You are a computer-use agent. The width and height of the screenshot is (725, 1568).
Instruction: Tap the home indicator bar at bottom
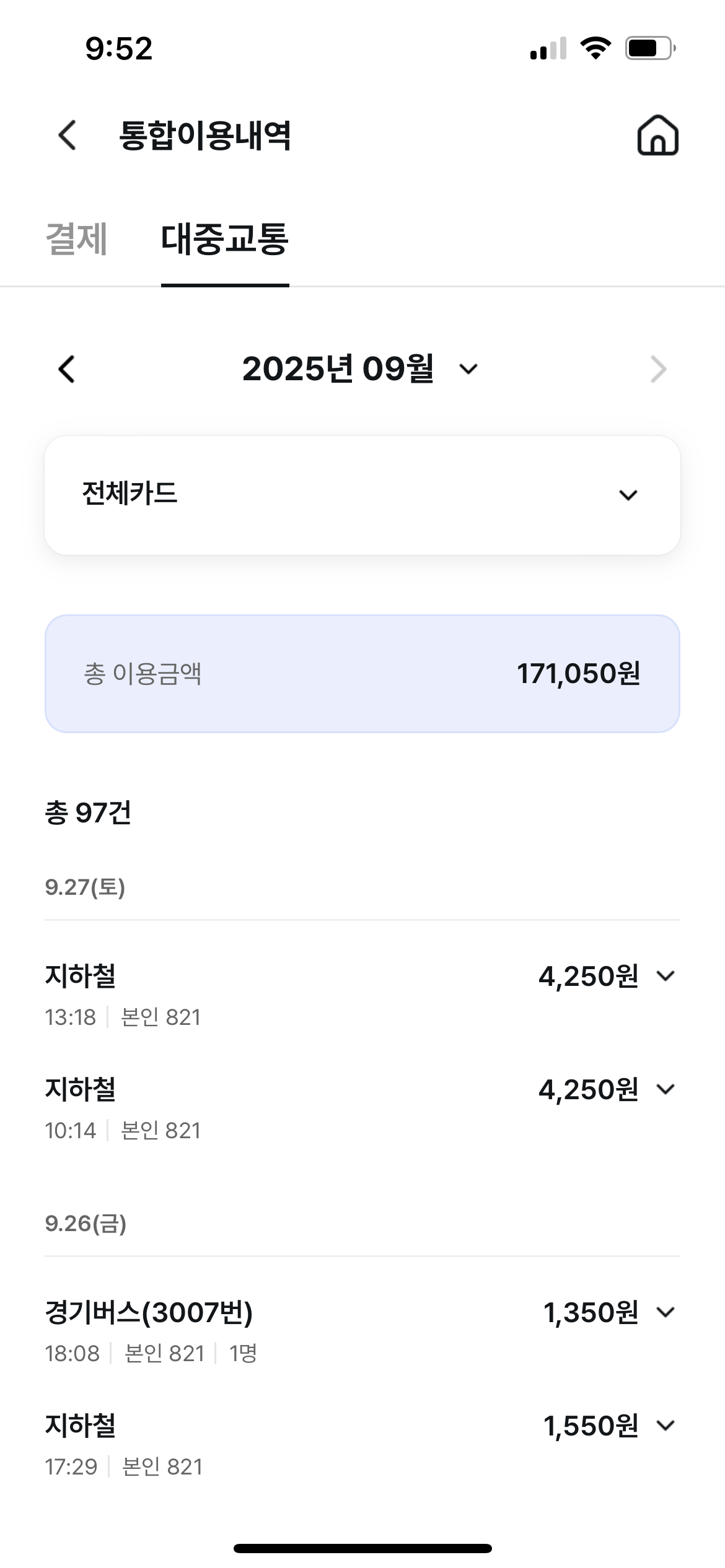[362, 1548]
